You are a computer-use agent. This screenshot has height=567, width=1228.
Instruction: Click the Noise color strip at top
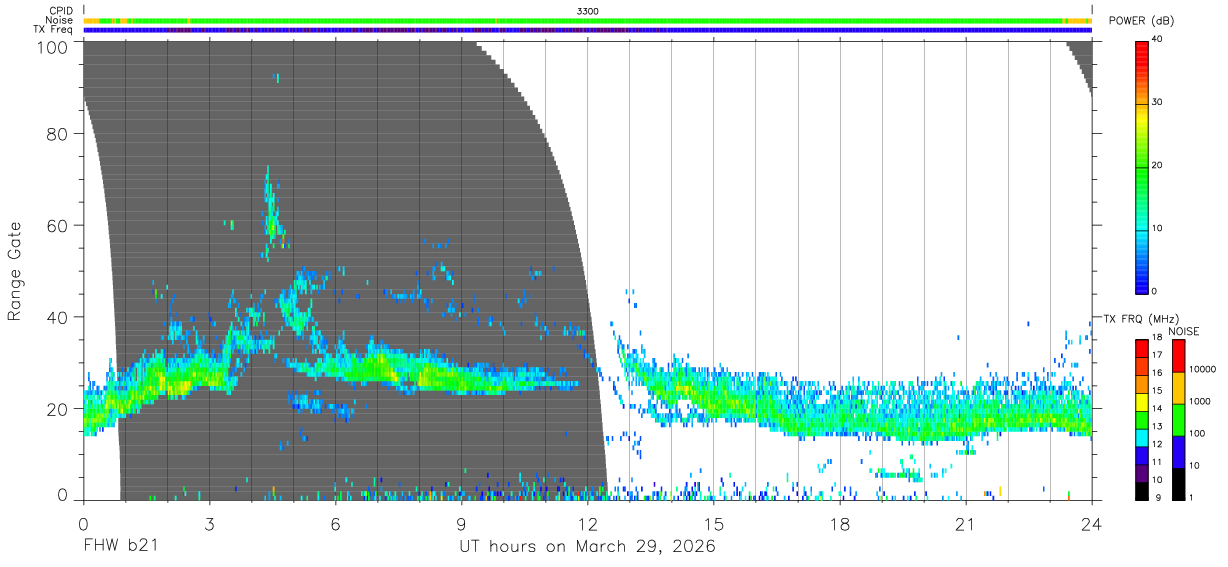[x=588, y=20]
